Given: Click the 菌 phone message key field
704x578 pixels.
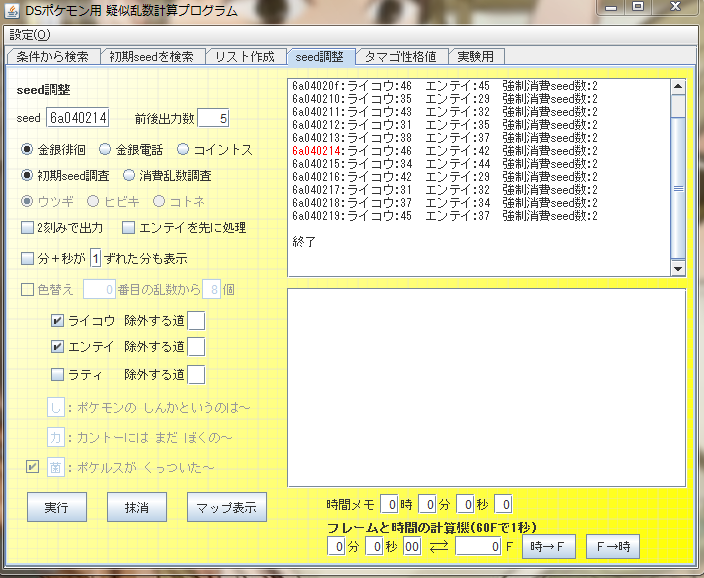Looking at the screenshot, I should [x=56, y=467].
